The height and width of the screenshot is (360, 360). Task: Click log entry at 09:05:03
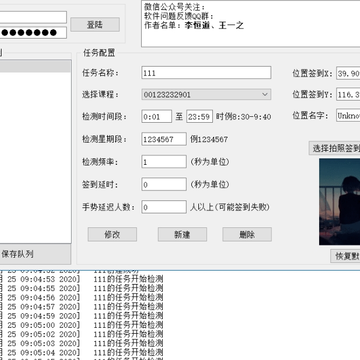[x=82, y=343]
